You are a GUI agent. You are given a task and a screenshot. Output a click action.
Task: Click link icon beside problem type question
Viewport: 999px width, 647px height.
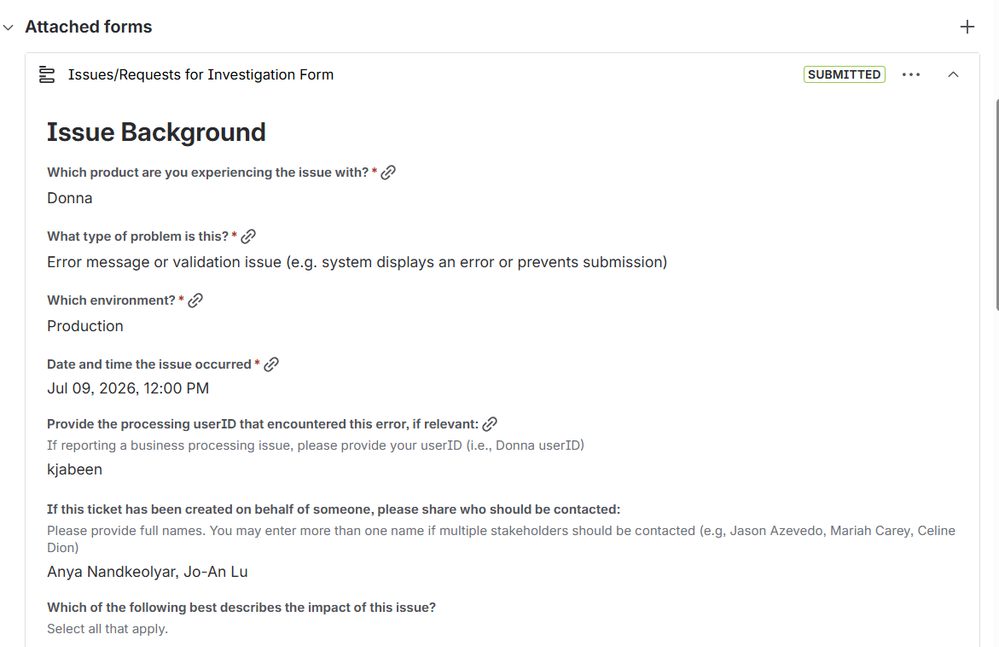[x=248, y=236]
